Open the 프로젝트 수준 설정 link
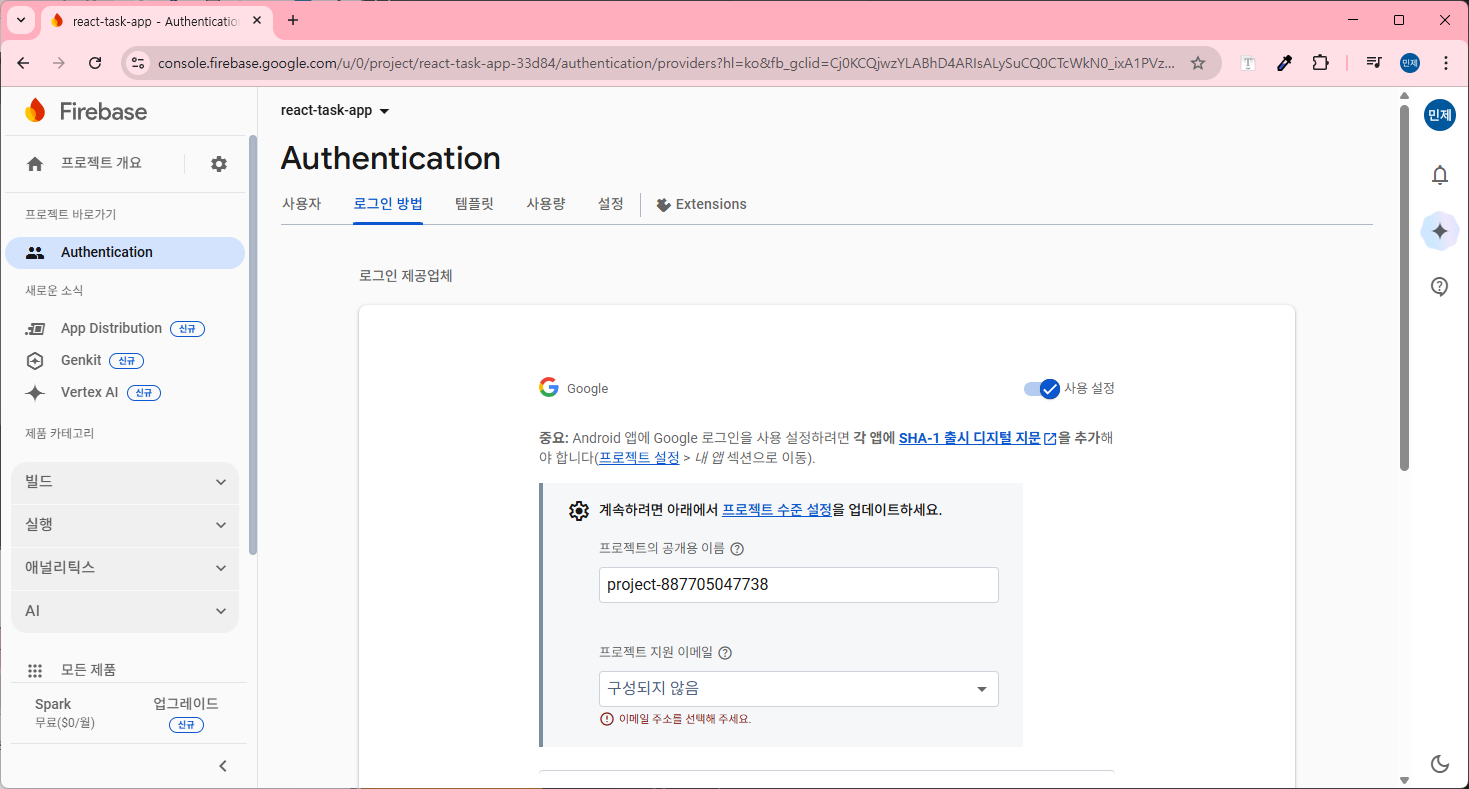This screenshot has height=789, width=1469. (x=777, y=510)
